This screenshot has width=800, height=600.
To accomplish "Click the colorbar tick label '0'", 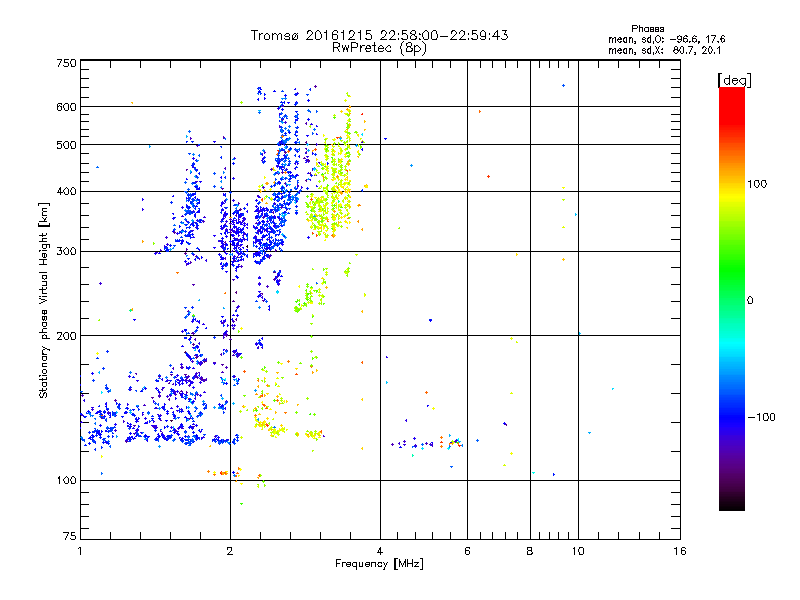I will [750, 300].
